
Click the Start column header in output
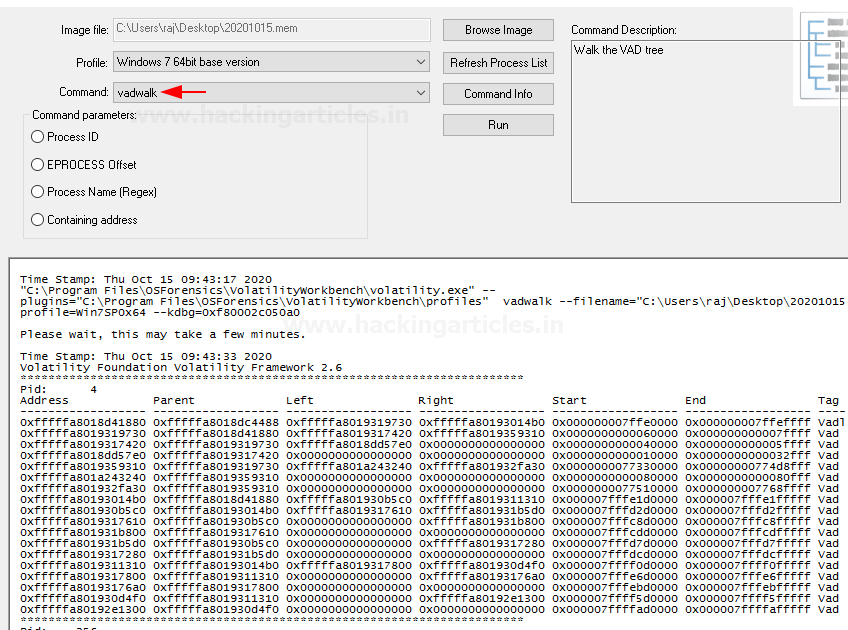pos(569,401)
